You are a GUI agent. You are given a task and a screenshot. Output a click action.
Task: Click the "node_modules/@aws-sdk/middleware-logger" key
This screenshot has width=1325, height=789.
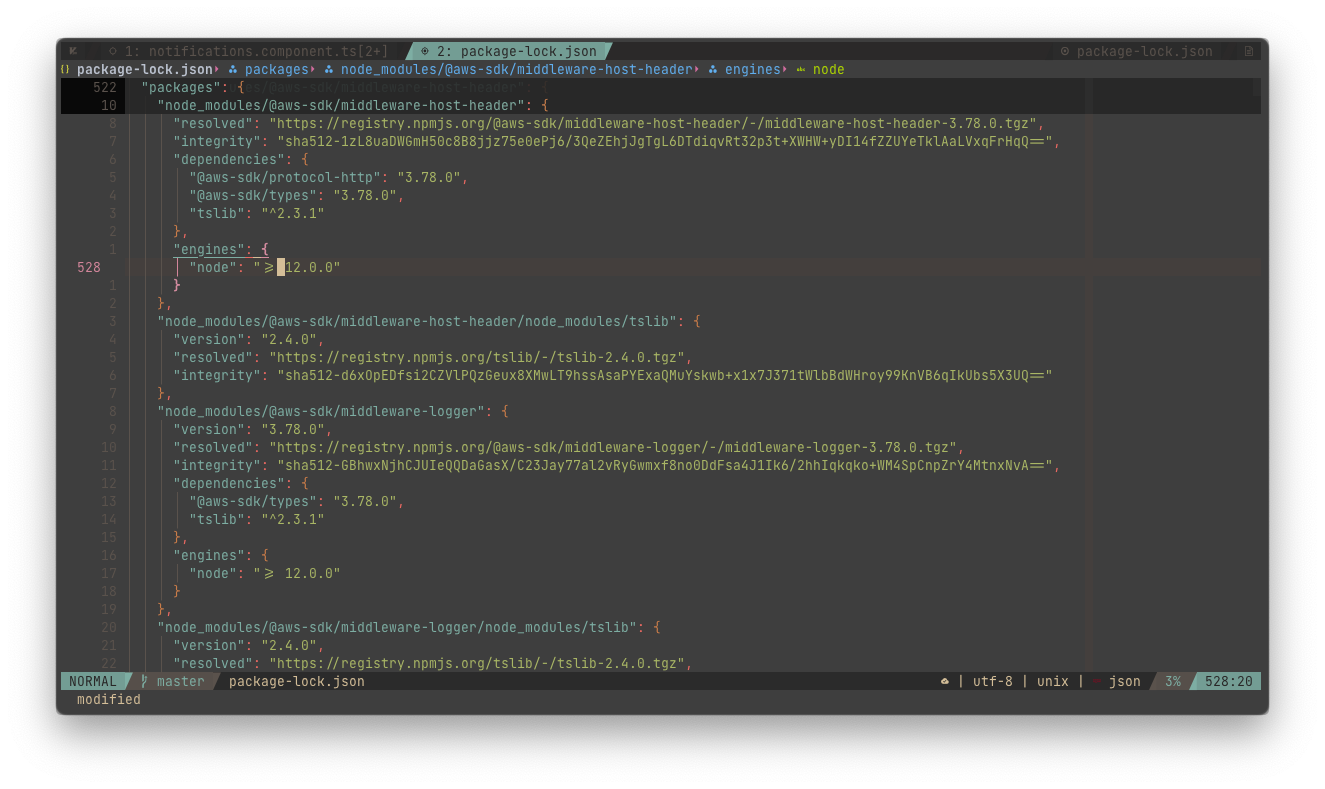click(320, 411)
